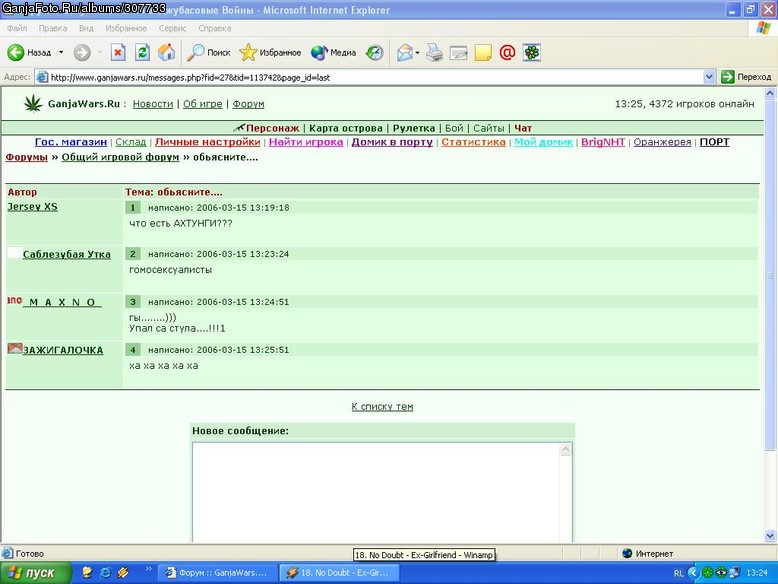Follow the К списку тем link

pyautogui.click(x=382, y=406)
